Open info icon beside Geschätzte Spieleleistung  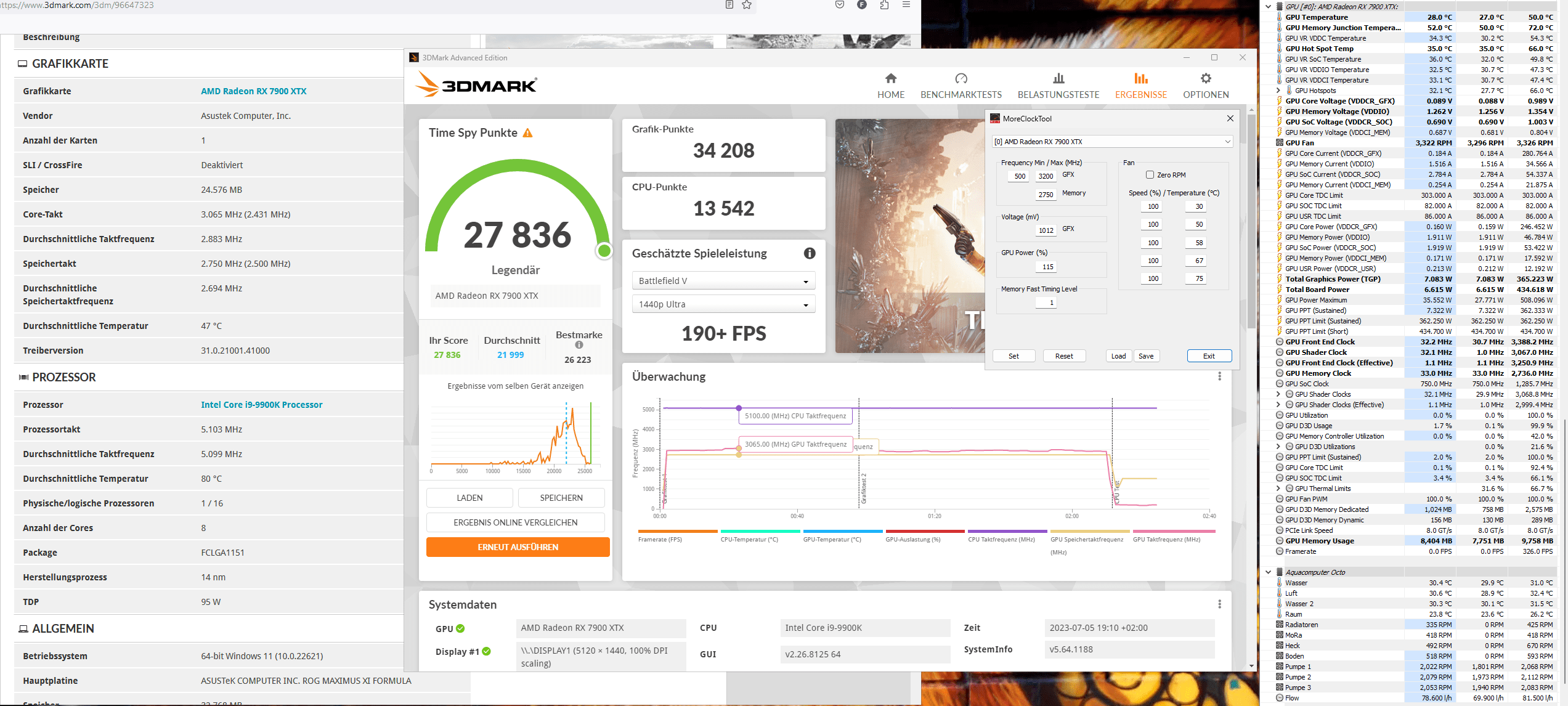click(810, 253)
